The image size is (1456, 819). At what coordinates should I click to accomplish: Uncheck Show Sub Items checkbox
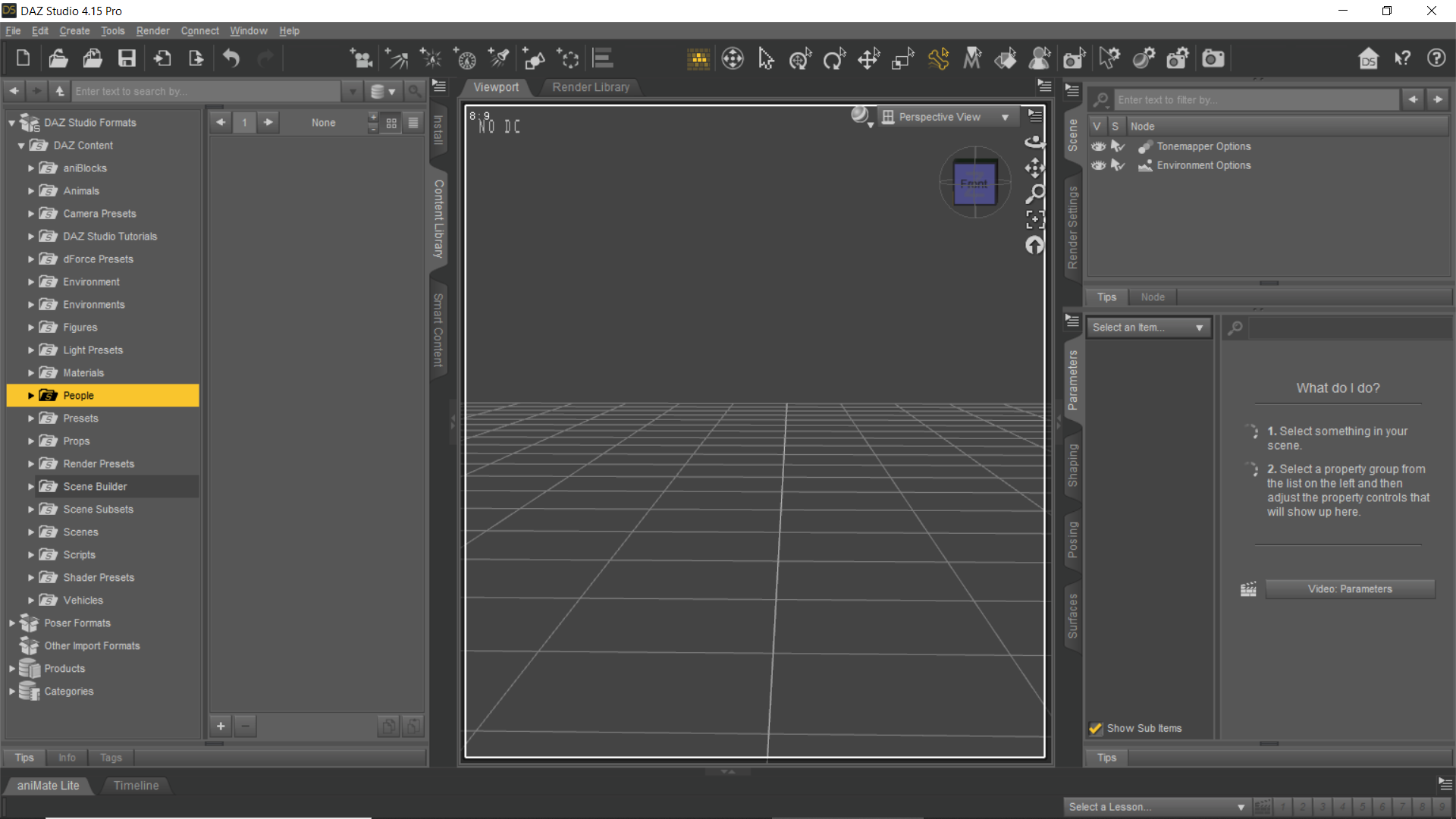[1095, 729]
